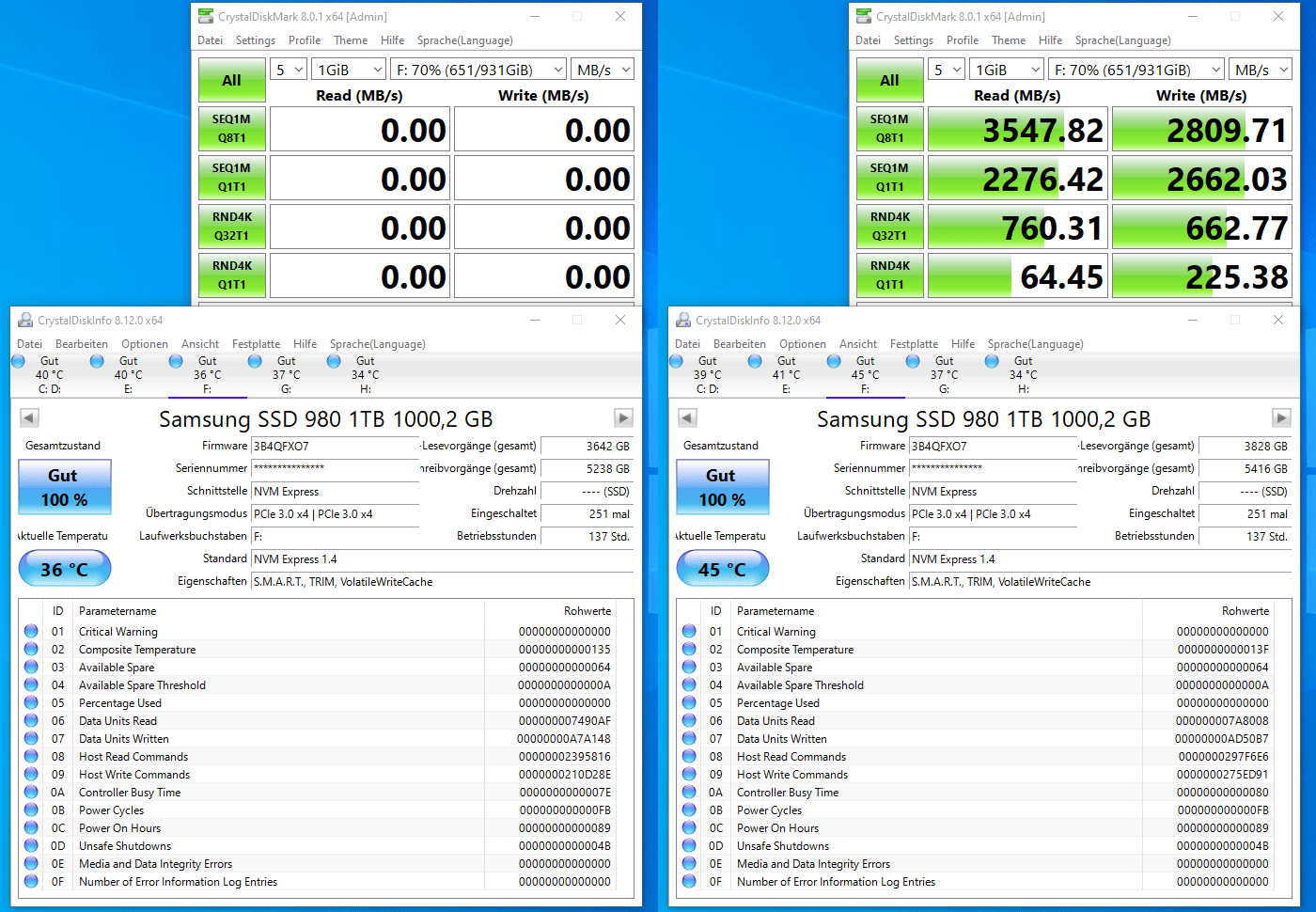Click Eingeschaltet value 251 mal in right CrystalDiskInfo
Viewport: 1316px width, 912px height.
(x=1245, y=514)
